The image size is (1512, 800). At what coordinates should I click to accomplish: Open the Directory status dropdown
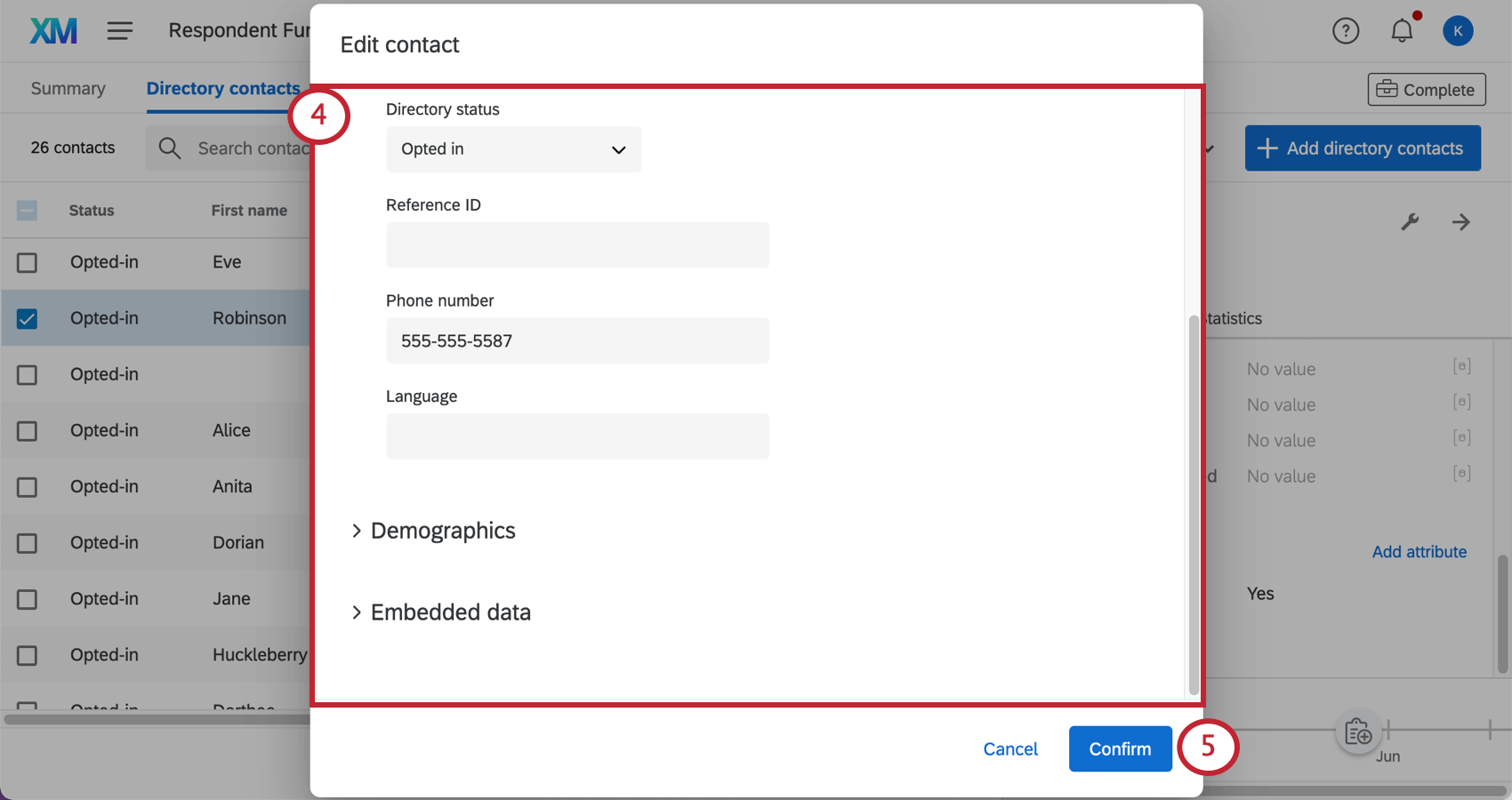click(x=513, y=149)
